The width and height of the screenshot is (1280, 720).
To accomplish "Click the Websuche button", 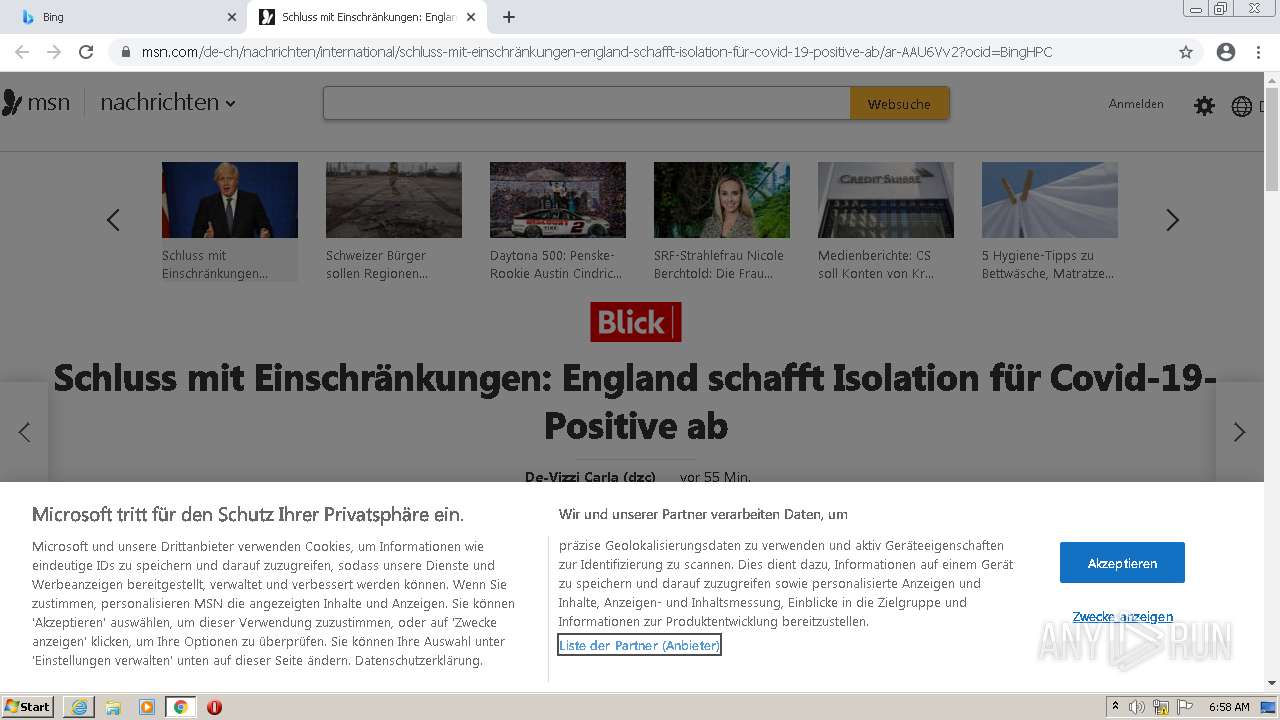I will click(899, 103).
